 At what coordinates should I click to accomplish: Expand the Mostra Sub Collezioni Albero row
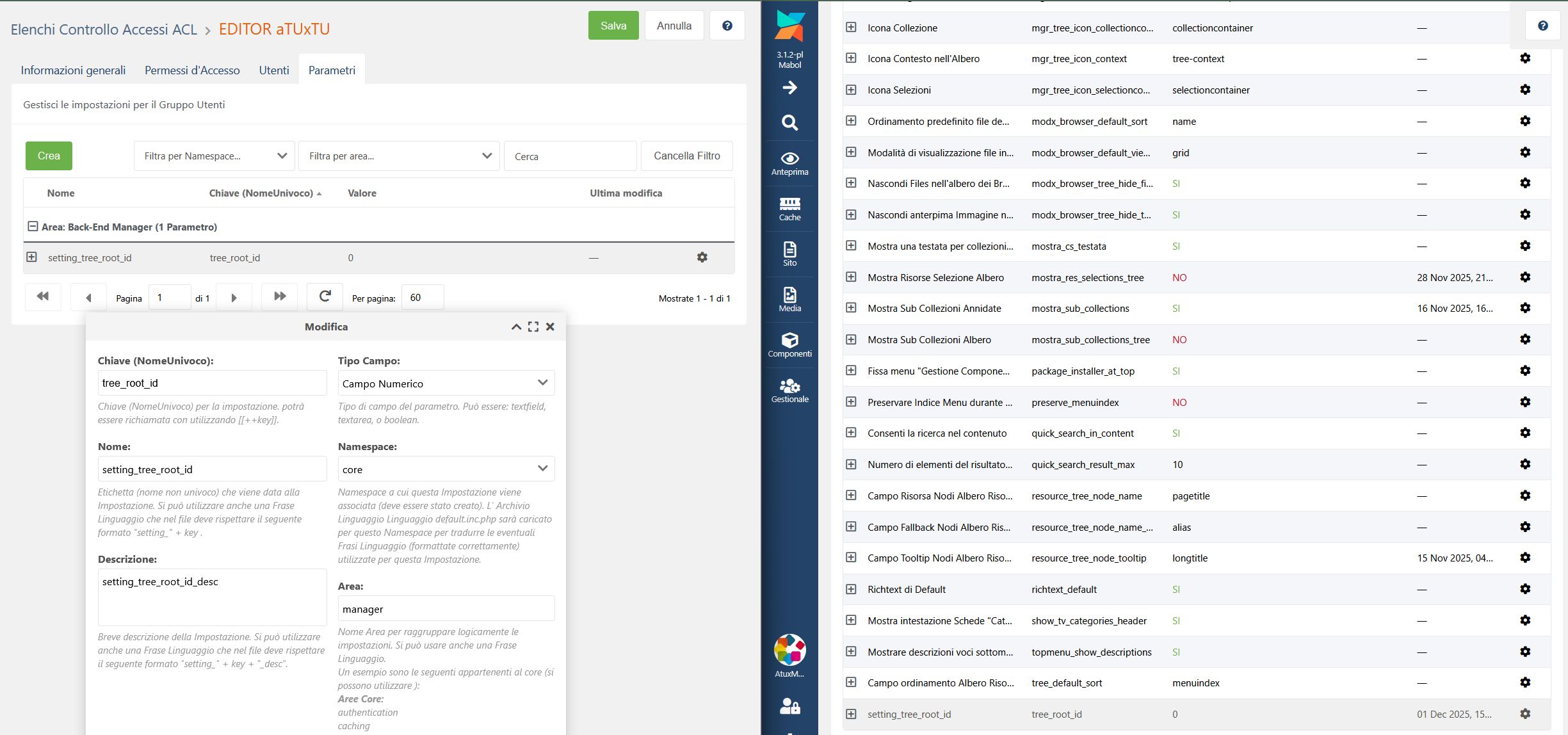(x=851, y=339)
